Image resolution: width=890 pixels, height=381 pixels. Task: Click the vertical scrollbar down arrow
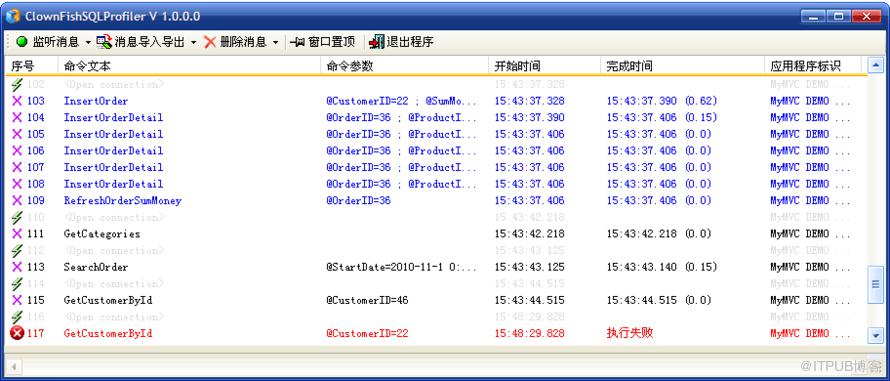pyautogui.click(x=876, y=336)
